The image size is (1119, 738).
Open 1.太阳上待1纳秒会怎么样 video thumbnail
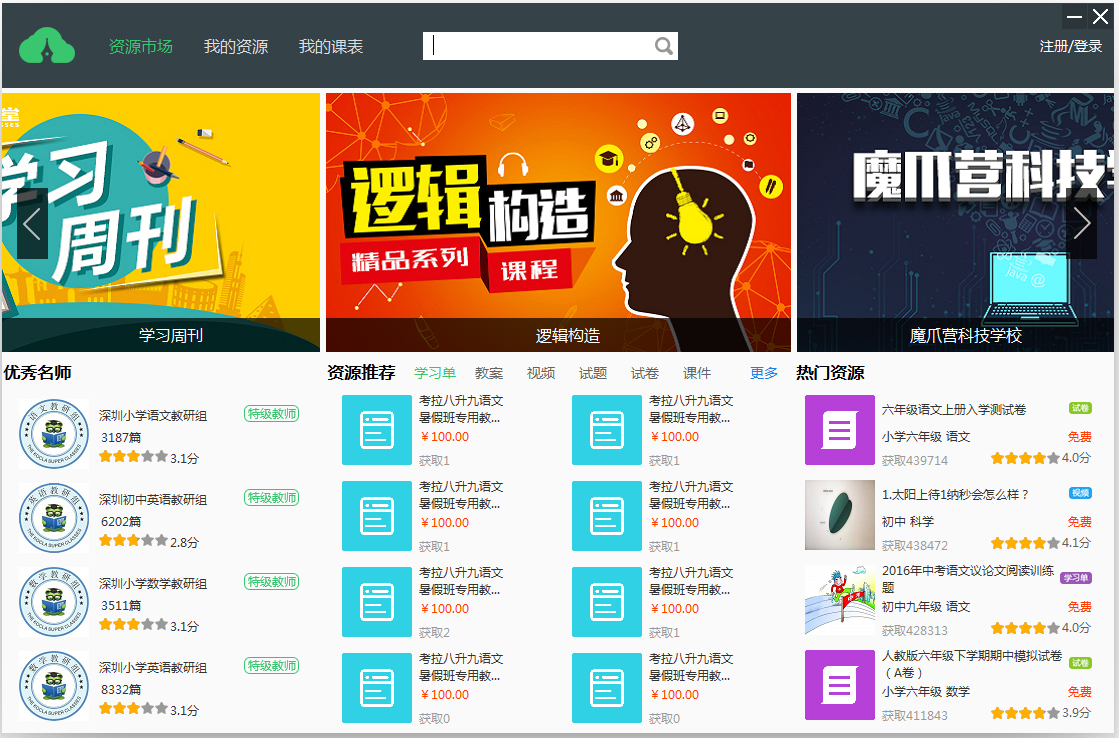point(839,515)
